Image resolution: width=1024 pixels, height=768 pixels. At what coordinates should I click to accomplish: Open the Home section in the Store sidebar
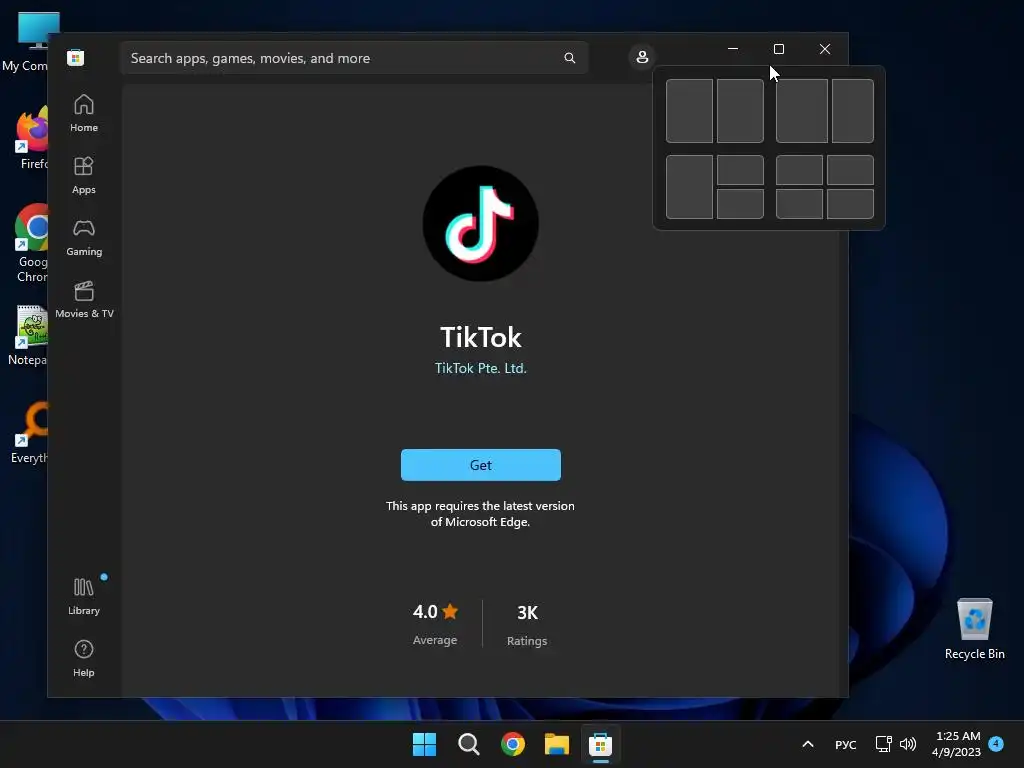click(x=84, y=114)
